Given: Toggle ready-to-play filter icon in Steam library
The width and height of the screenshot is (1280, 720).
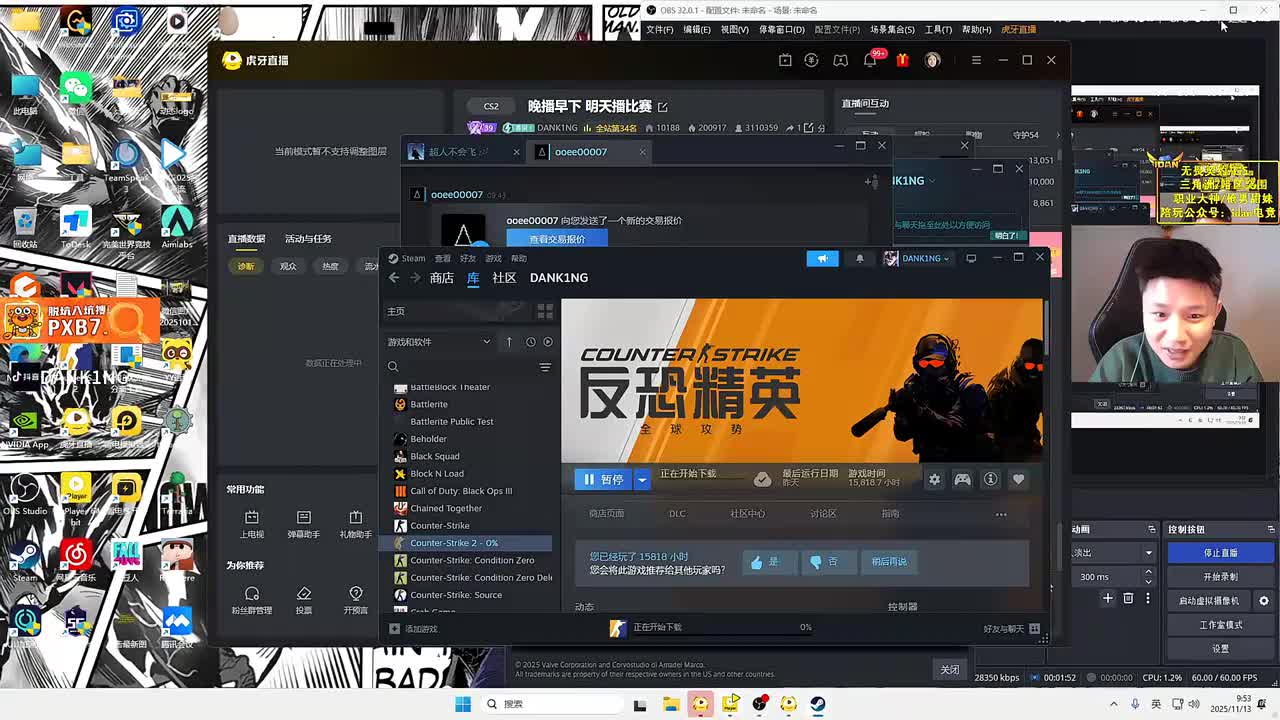Looking at the screenshot, I should pyautogui.click(x=547, y=342).
